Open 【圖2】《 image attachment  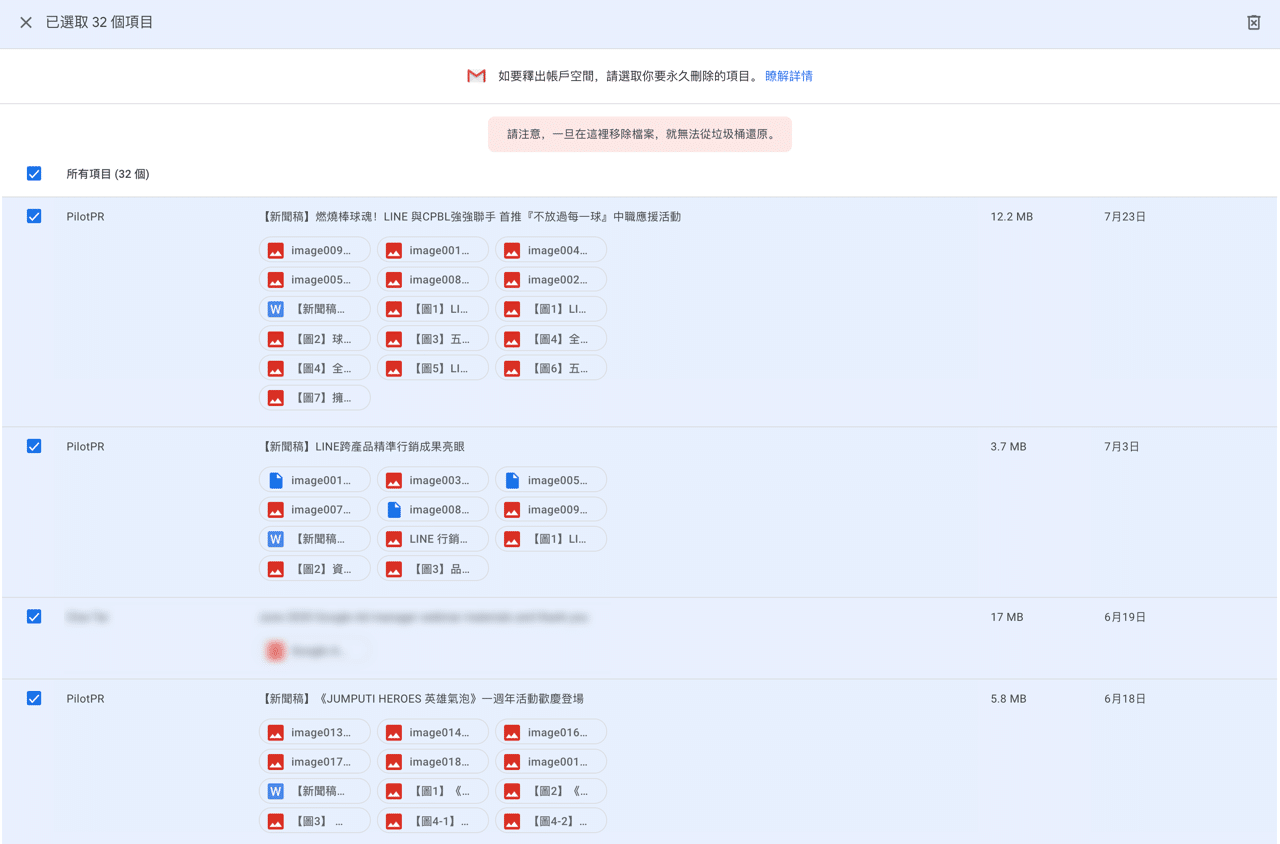point(551,791)
